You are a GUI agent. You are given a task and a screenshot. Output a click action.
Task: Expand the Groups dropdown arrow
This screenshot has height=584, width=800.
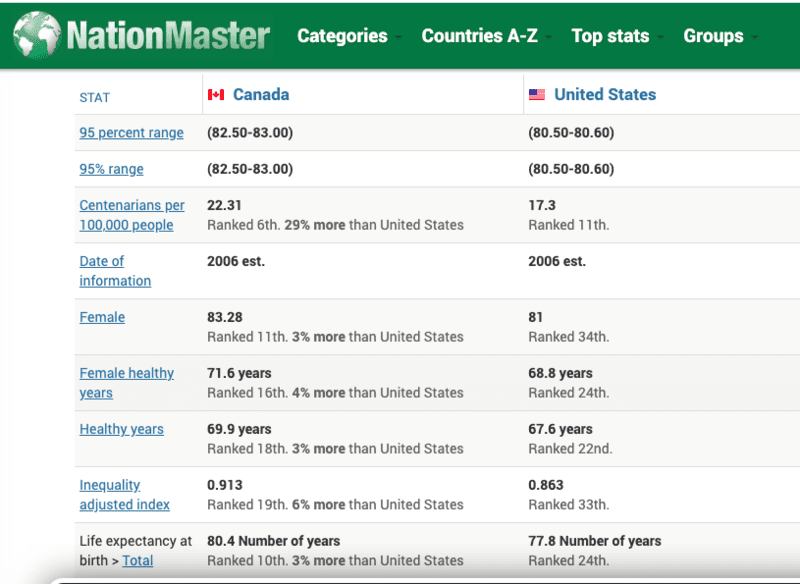pos(754,37)
